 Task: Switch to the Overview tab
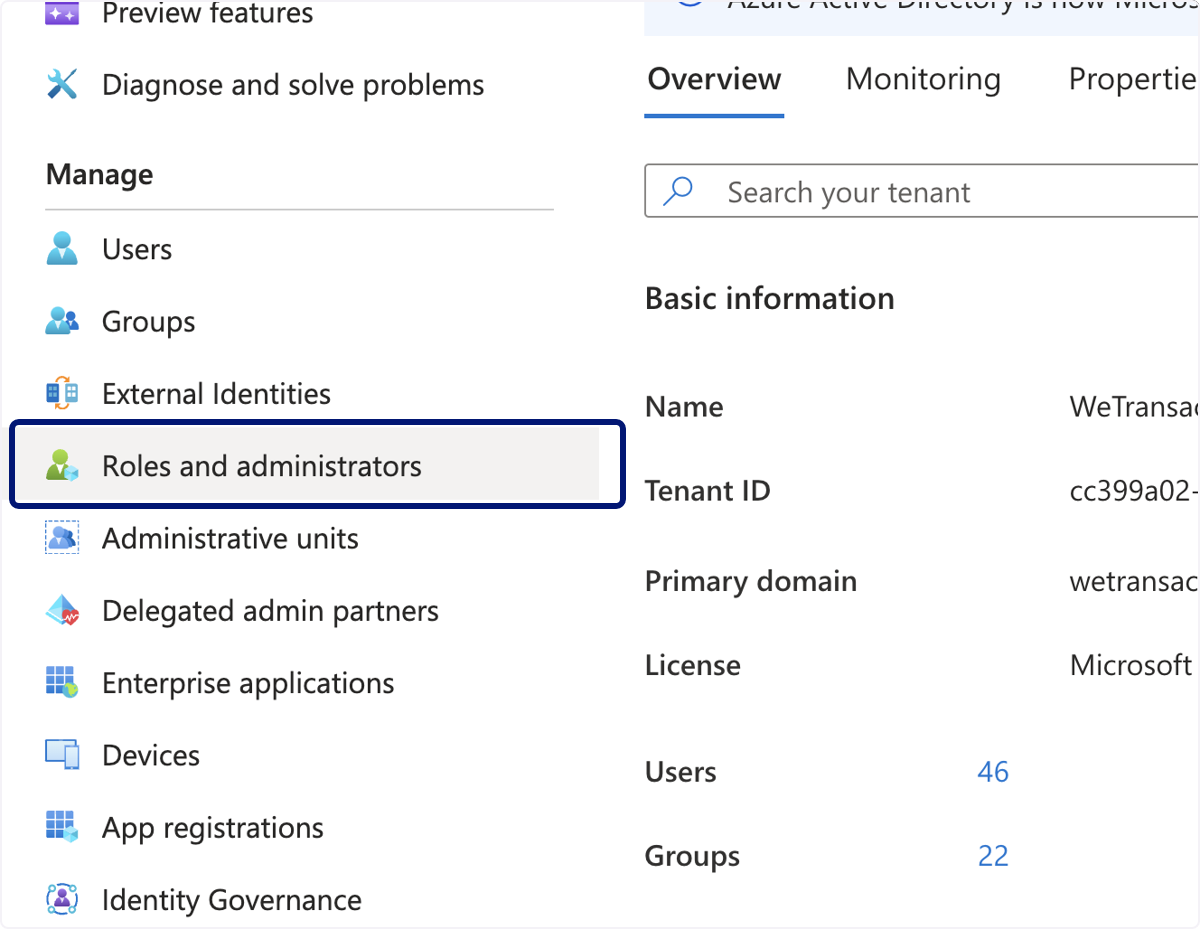point(714,79)
